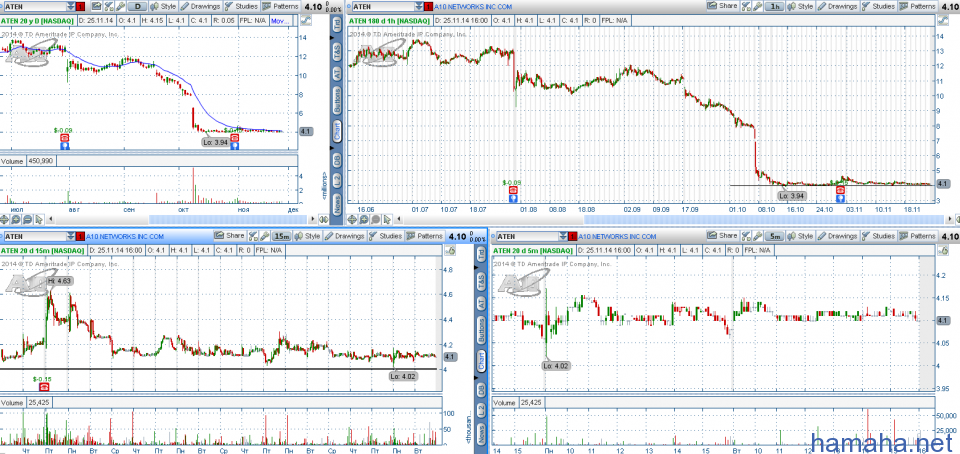
Task: Click the daily chart horizontal scrollbar thumb
Action: tap(228, 219)
